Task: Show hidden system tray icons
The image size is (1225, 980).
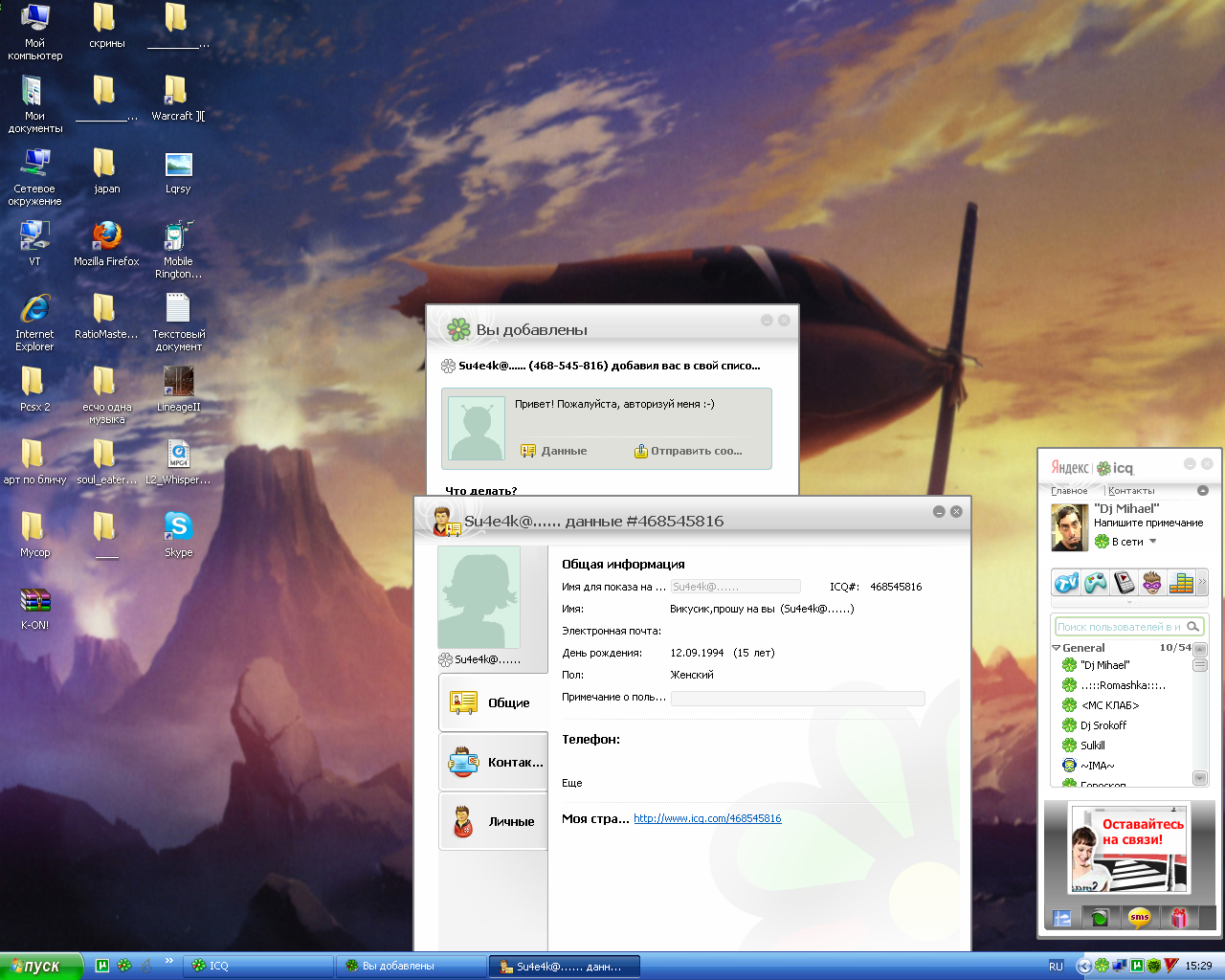Action: pyautogui.click(x=1083, y=966)
